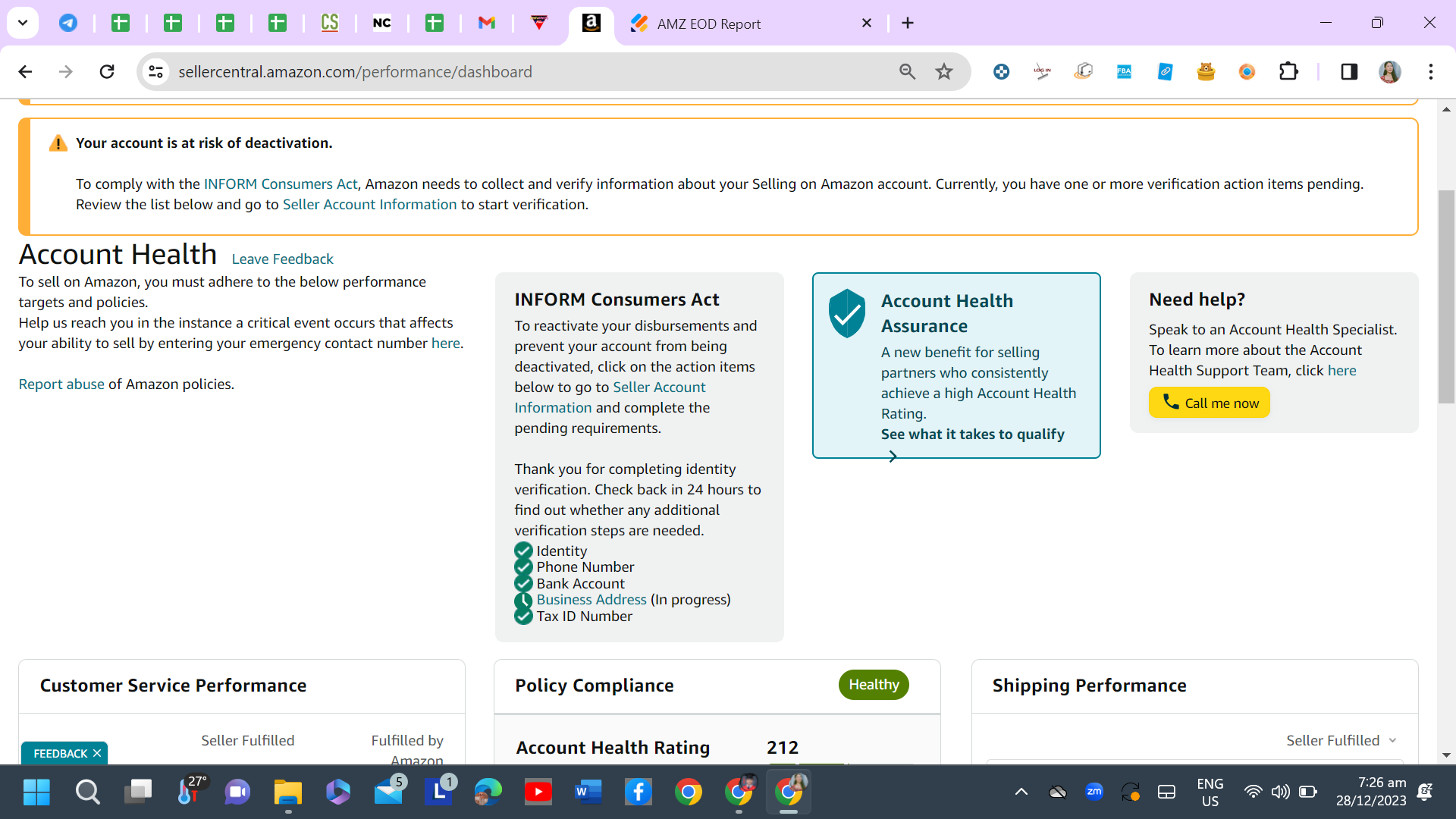
Task: Click the Leave Feedback link
Action: (283, 259)
